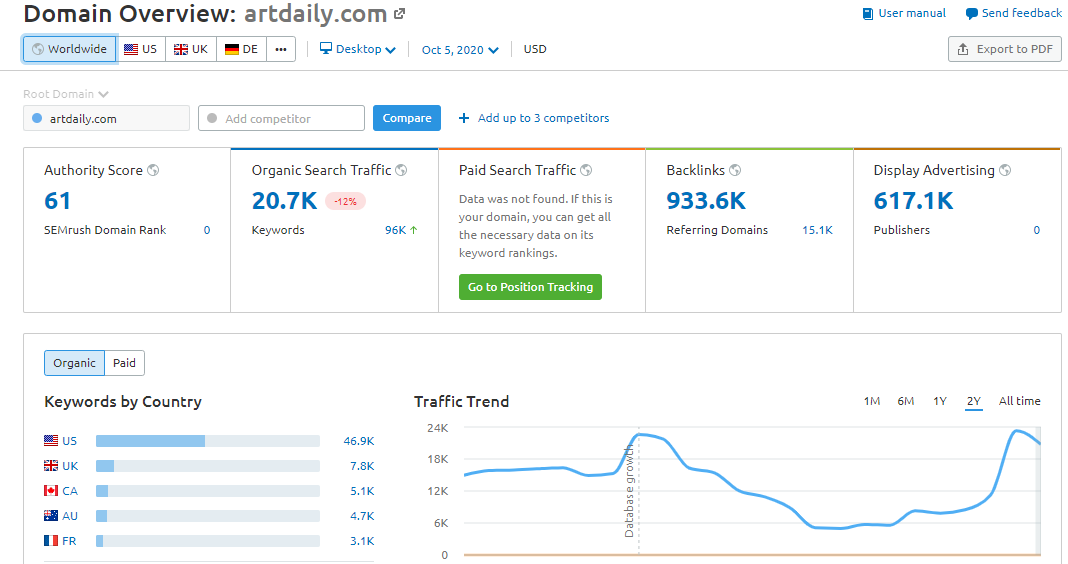The height and width of the screenshot is (564, 1068).
Task: Open the 96K keywords value
Action: pyautogui.click(x=395, y=230)
